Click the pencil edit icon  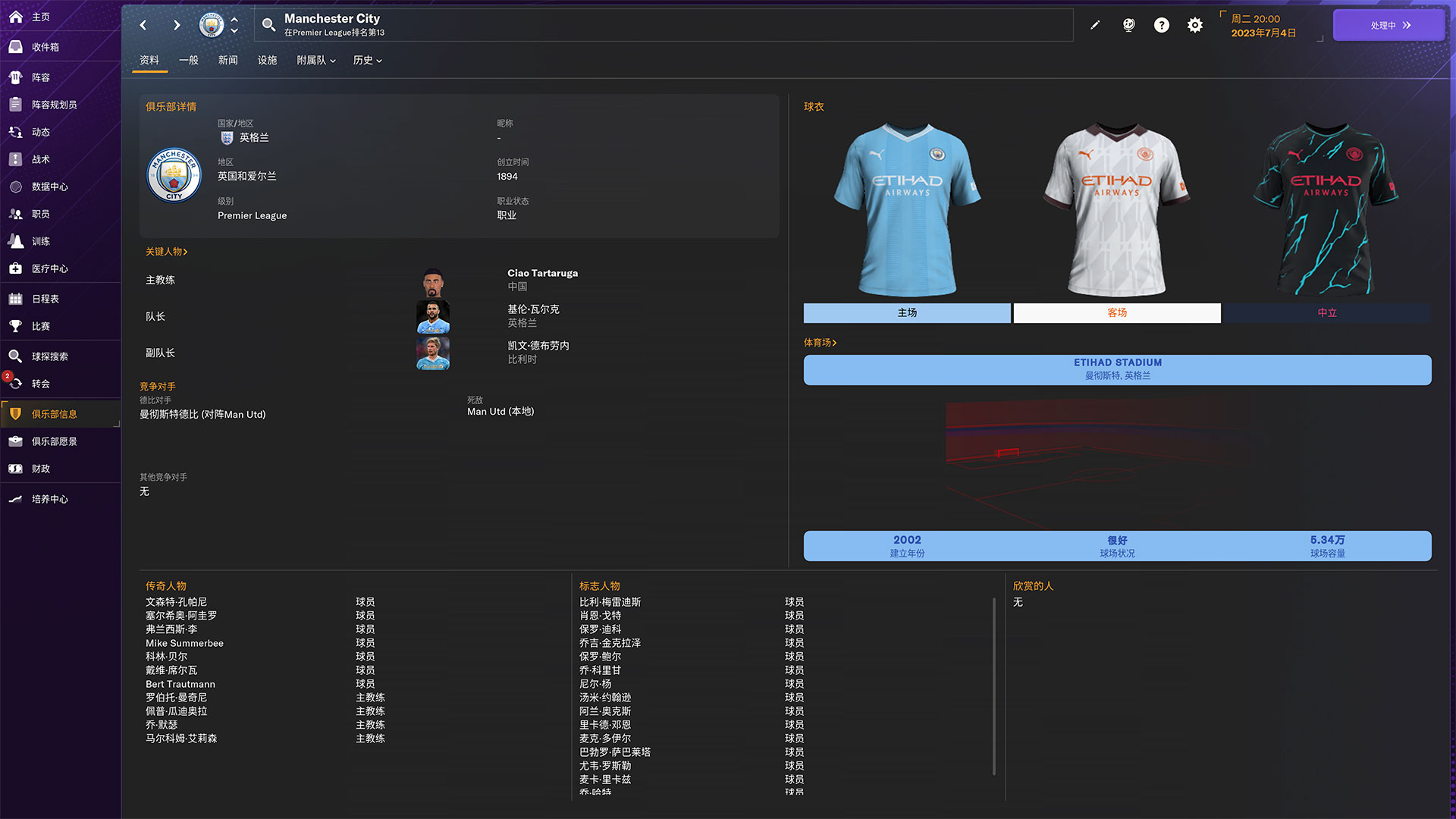click(1095, 25)
